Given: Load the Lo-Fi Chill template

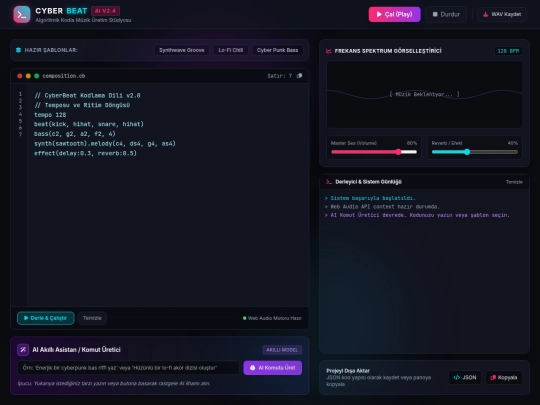Looking at the screenshot, I should [x=231, y=50].
